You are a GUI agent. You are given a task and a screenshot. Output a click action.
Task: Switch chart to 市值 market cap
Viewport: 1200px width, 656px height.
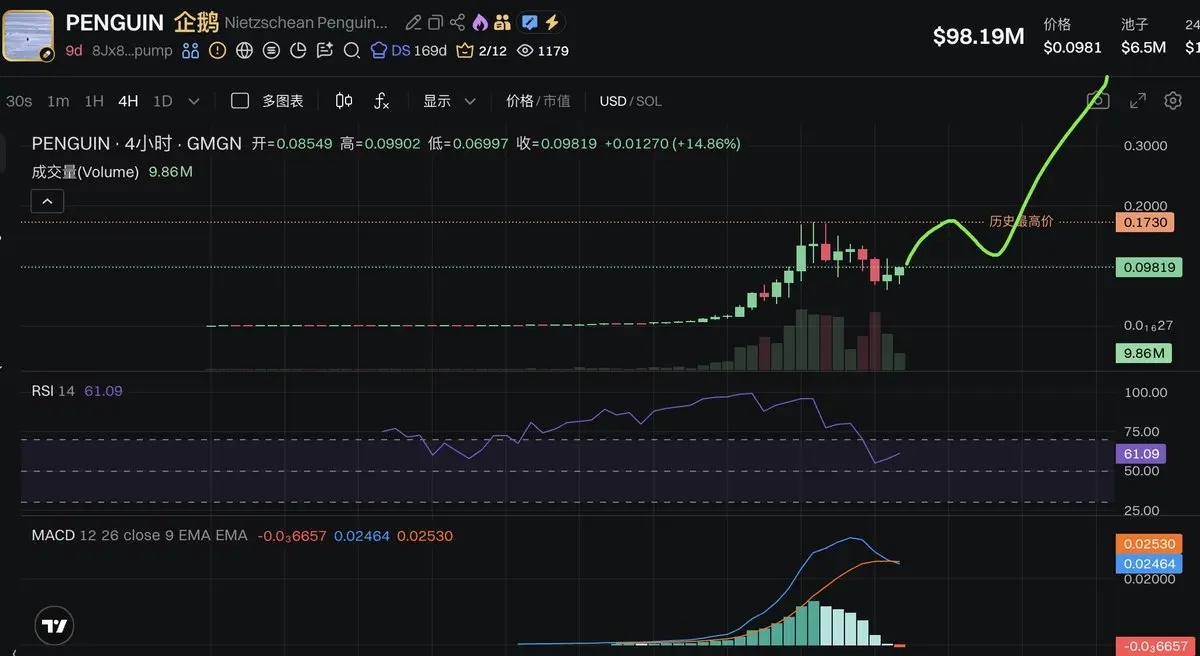(557, 101)
